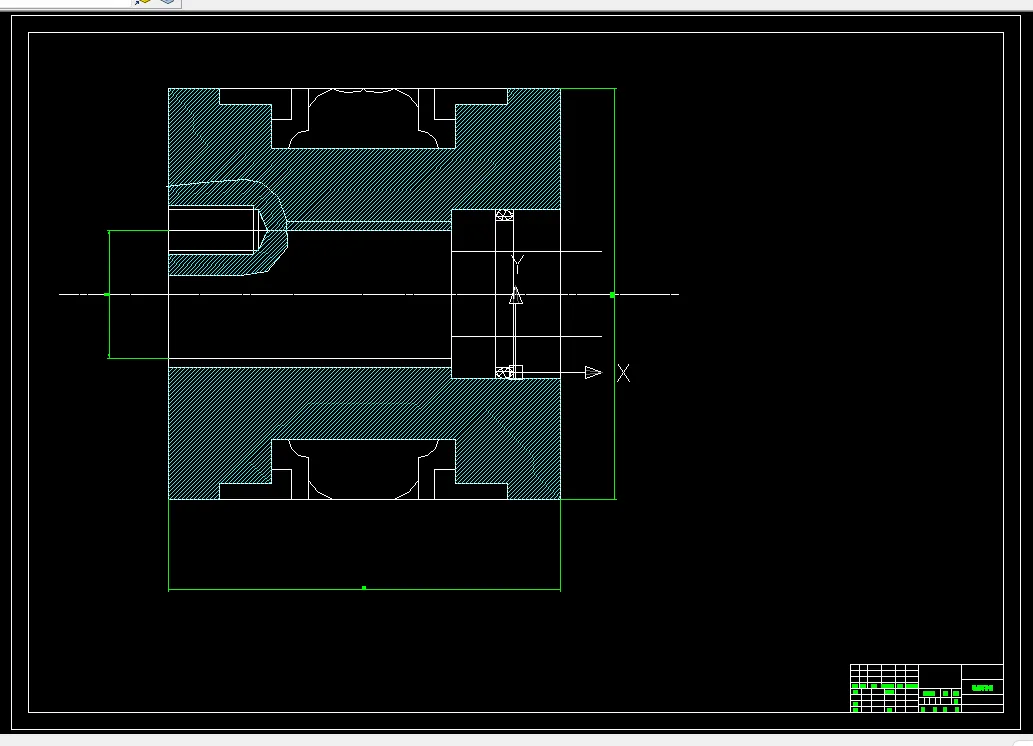Select the top groove cavity profile
Viewport: 1033px width, 746px height.
(x=364, y=118)
